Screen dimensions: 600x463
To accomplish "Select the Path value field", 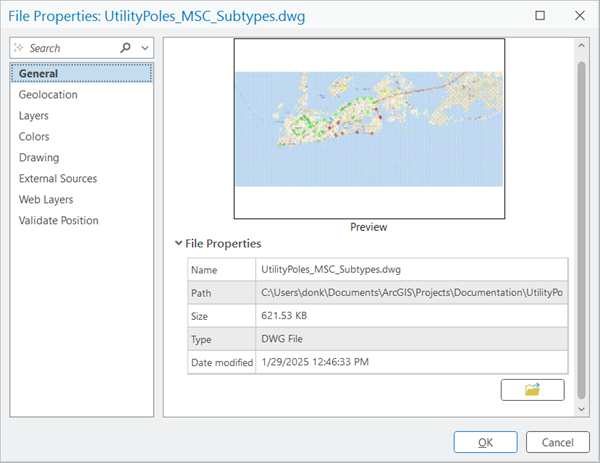I will [x=410, y=292].
